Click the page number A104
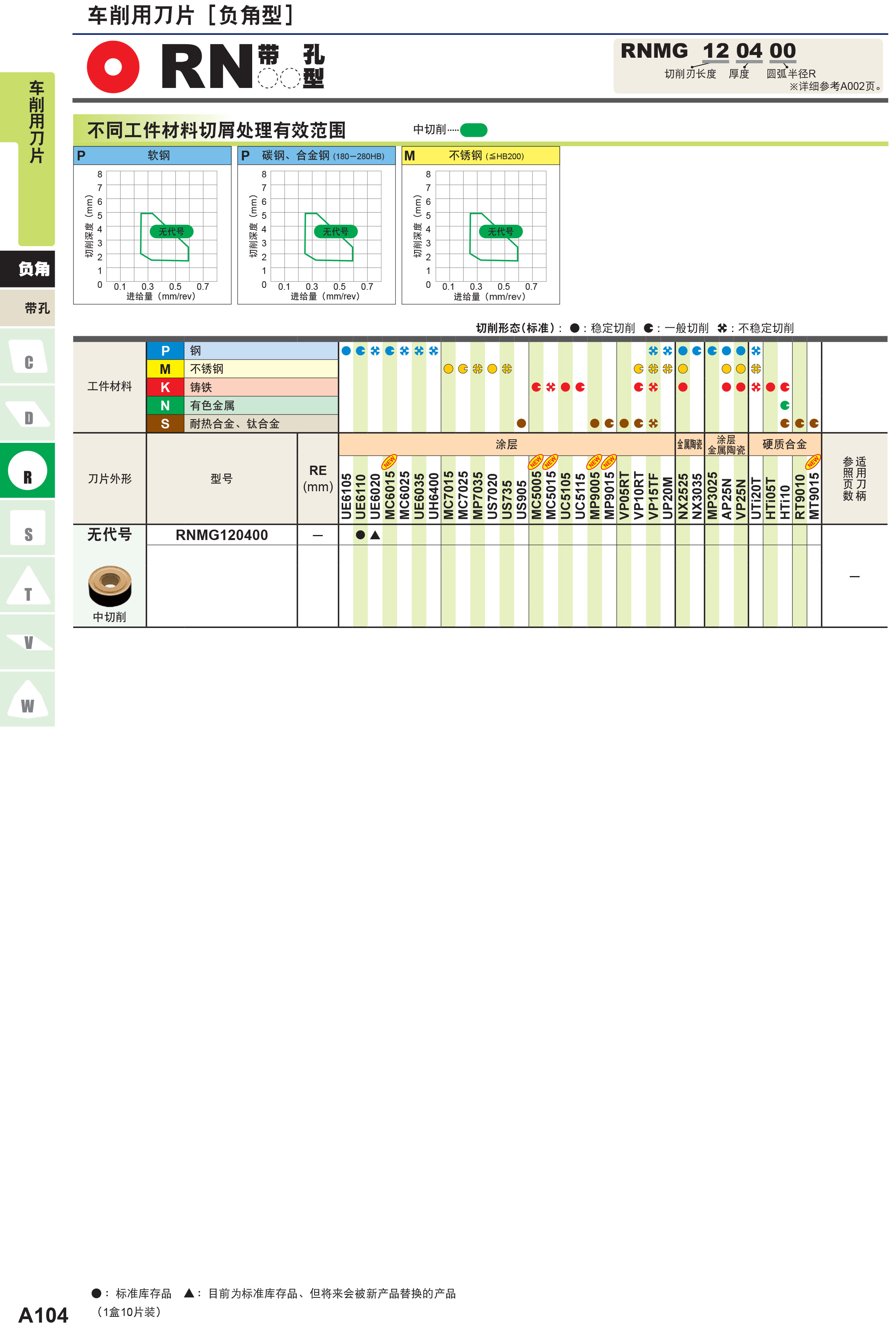896x1335 pixels. [43, 1316]
